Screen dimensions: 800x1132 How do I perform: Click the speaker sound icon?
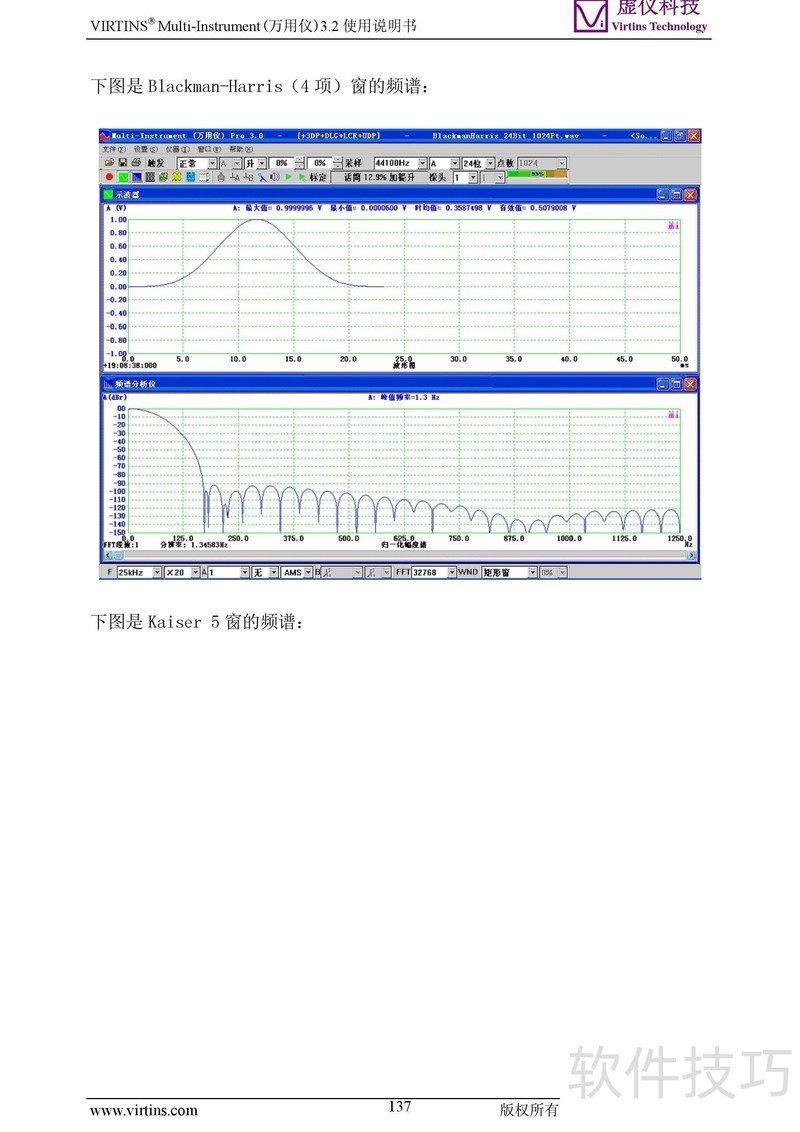pos(274,177)
